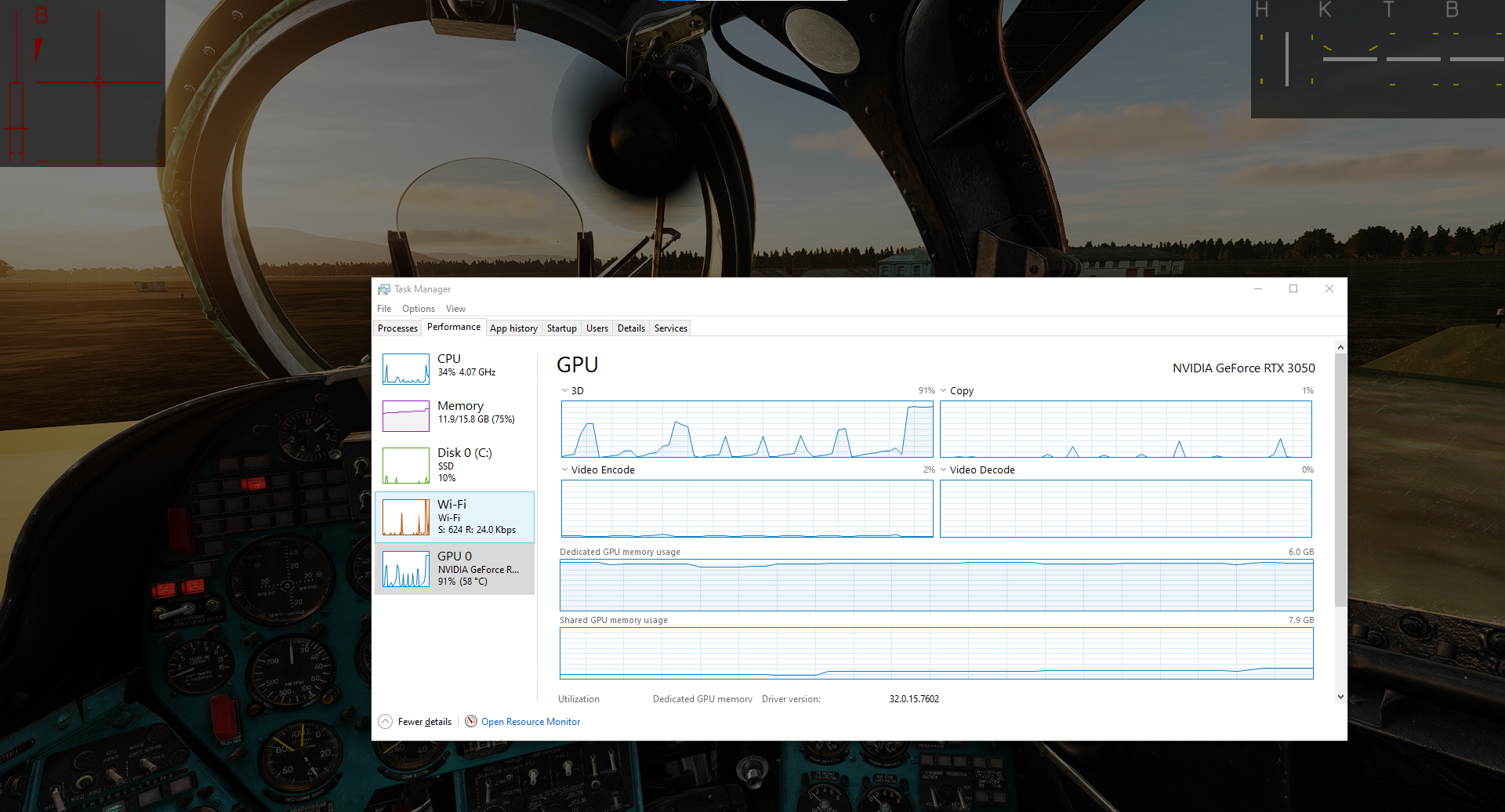Select the Wi-Fi throughput thumbnail graph
Image resolution: width=1505 pixels, height=812 pixels.
click(406, 517)
